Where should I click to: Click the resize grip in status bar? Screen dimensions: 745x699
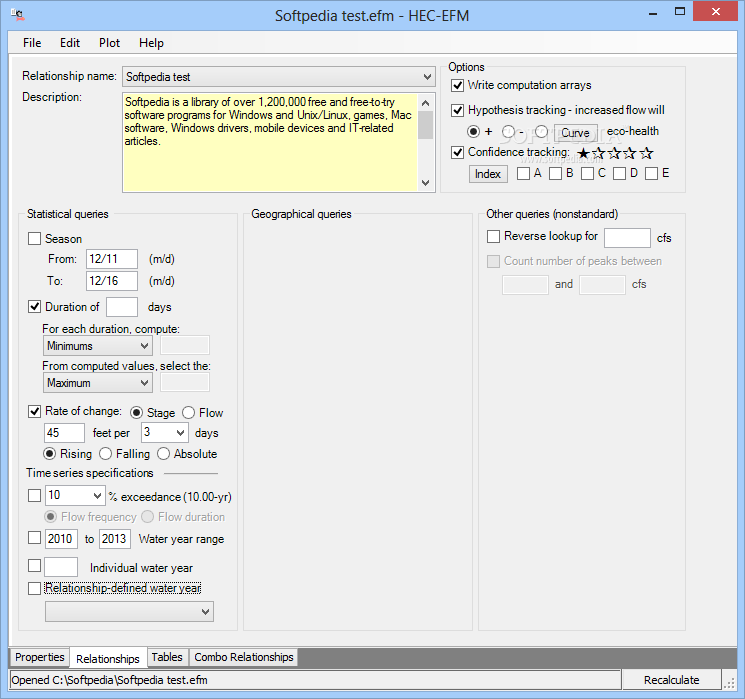[x=728, y=683]
